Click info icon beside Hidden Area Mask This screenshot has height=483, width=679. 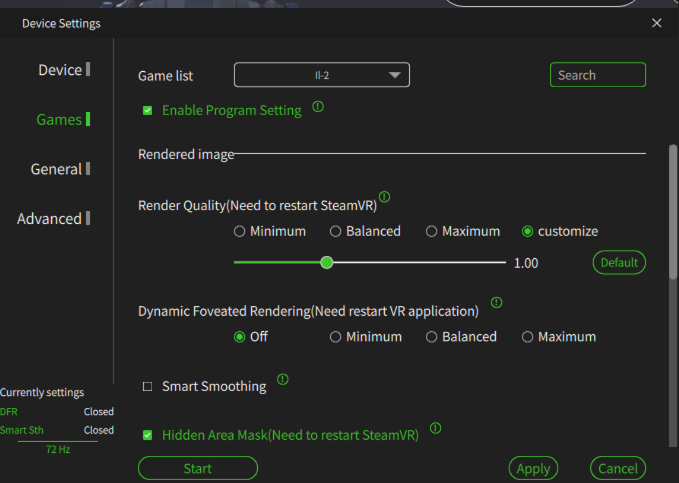[436, 428]
